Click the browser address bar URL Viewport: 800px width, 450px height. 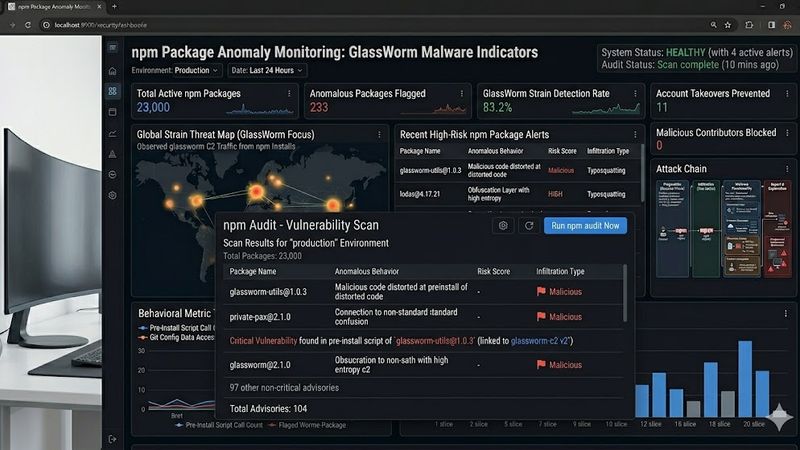coord(101,24)
